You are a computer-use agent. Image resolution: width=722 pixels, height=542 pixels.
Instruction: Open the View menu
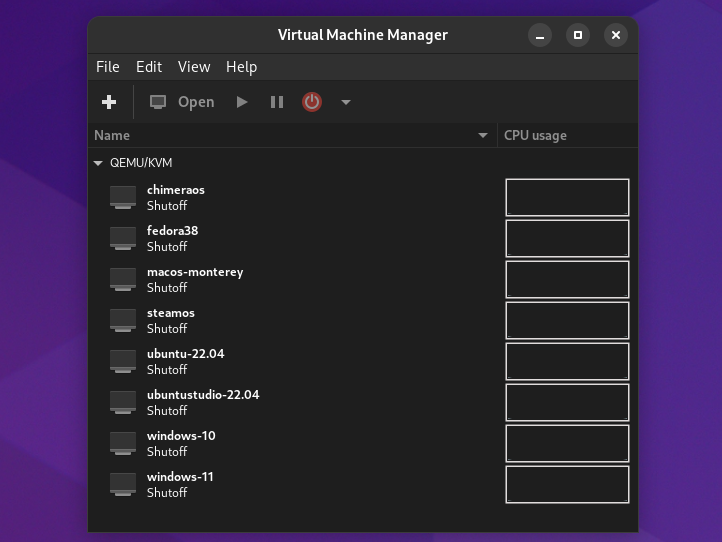pyautogui.click(x=194, y=67)
